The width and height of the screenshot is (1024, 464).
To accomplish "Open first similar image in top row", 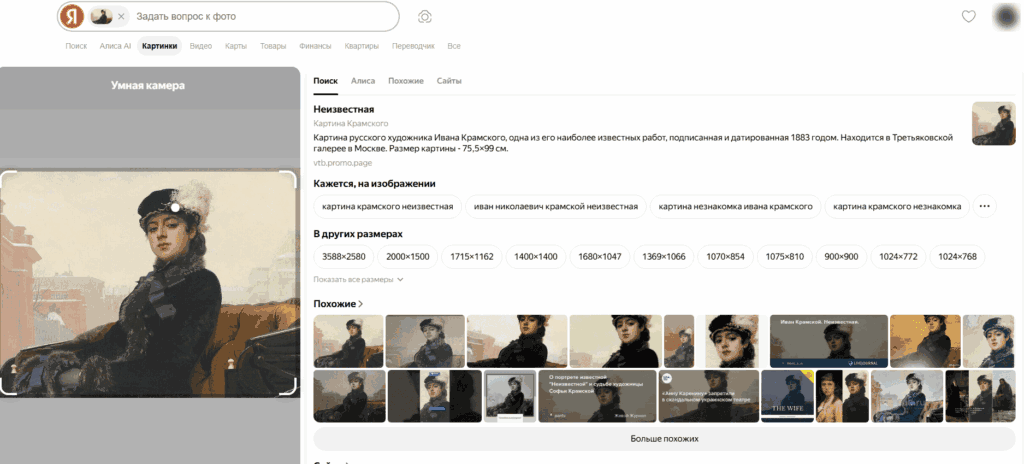I will tap(348, 341).
